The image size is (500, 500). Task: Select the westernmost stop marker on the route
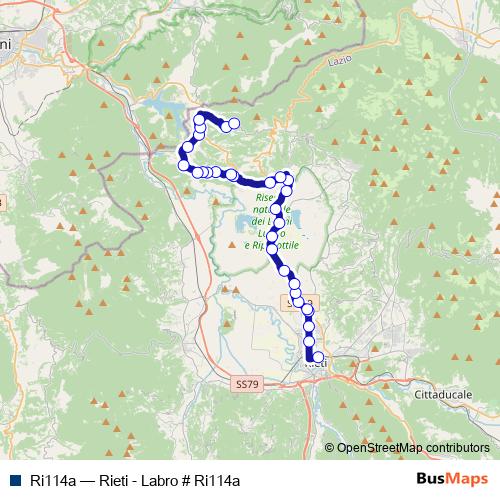pyautogui.click(x=184, y=165)
